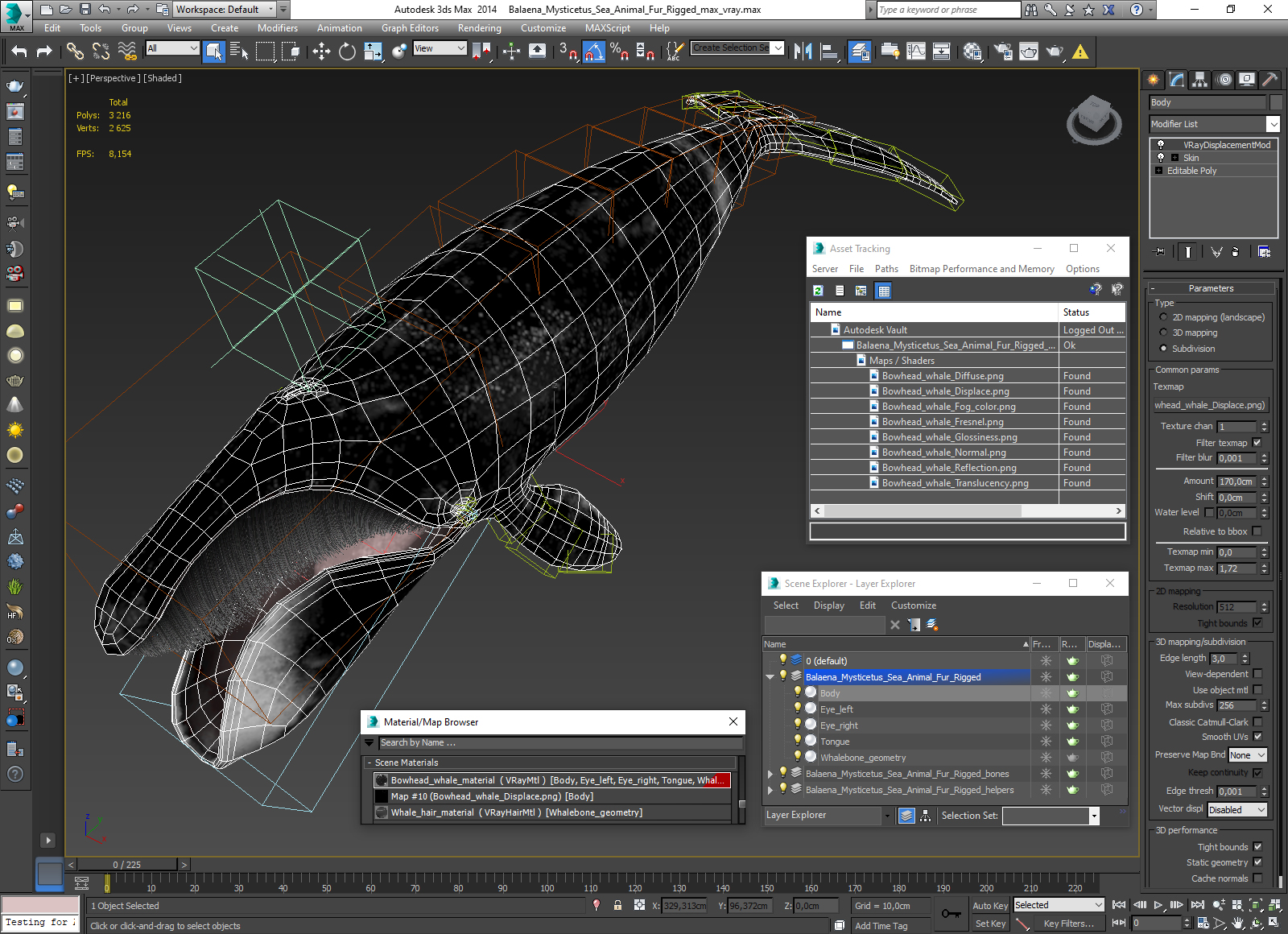This screenshot has height=934, width=1288.
Task: Click Pin Stack icon under modifier stack
Action: point(1159,252)
